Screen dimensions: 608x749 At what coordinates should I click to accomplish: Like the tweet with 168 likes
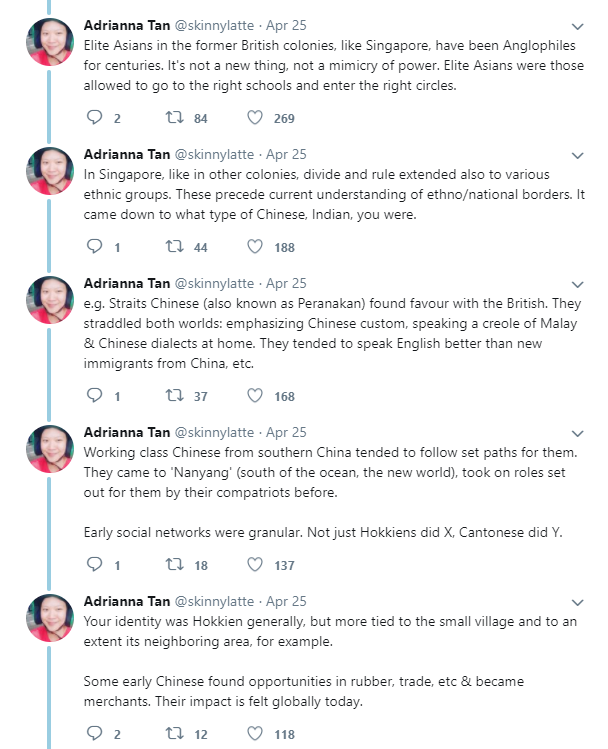255,396
